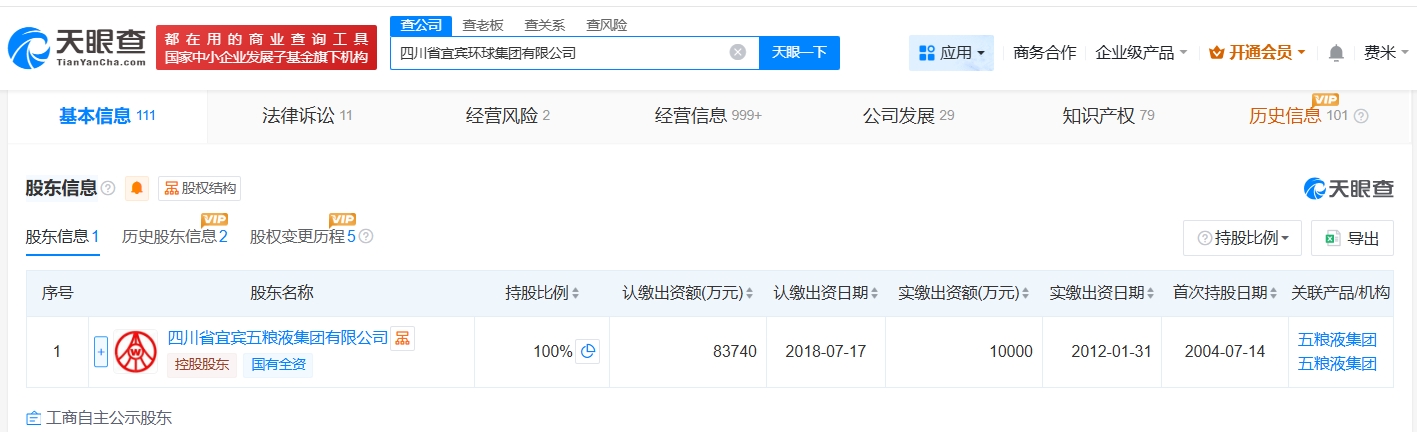The image size is (1417, 432).
Task: Expand shareholder row with plus button
Action: point(100,352)
